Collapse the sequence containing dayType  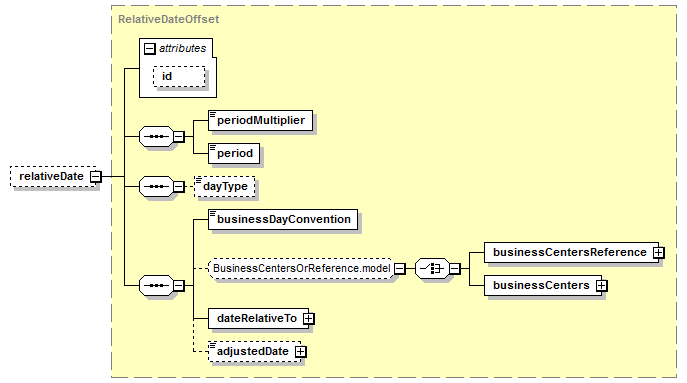click(x=178, y=186)
